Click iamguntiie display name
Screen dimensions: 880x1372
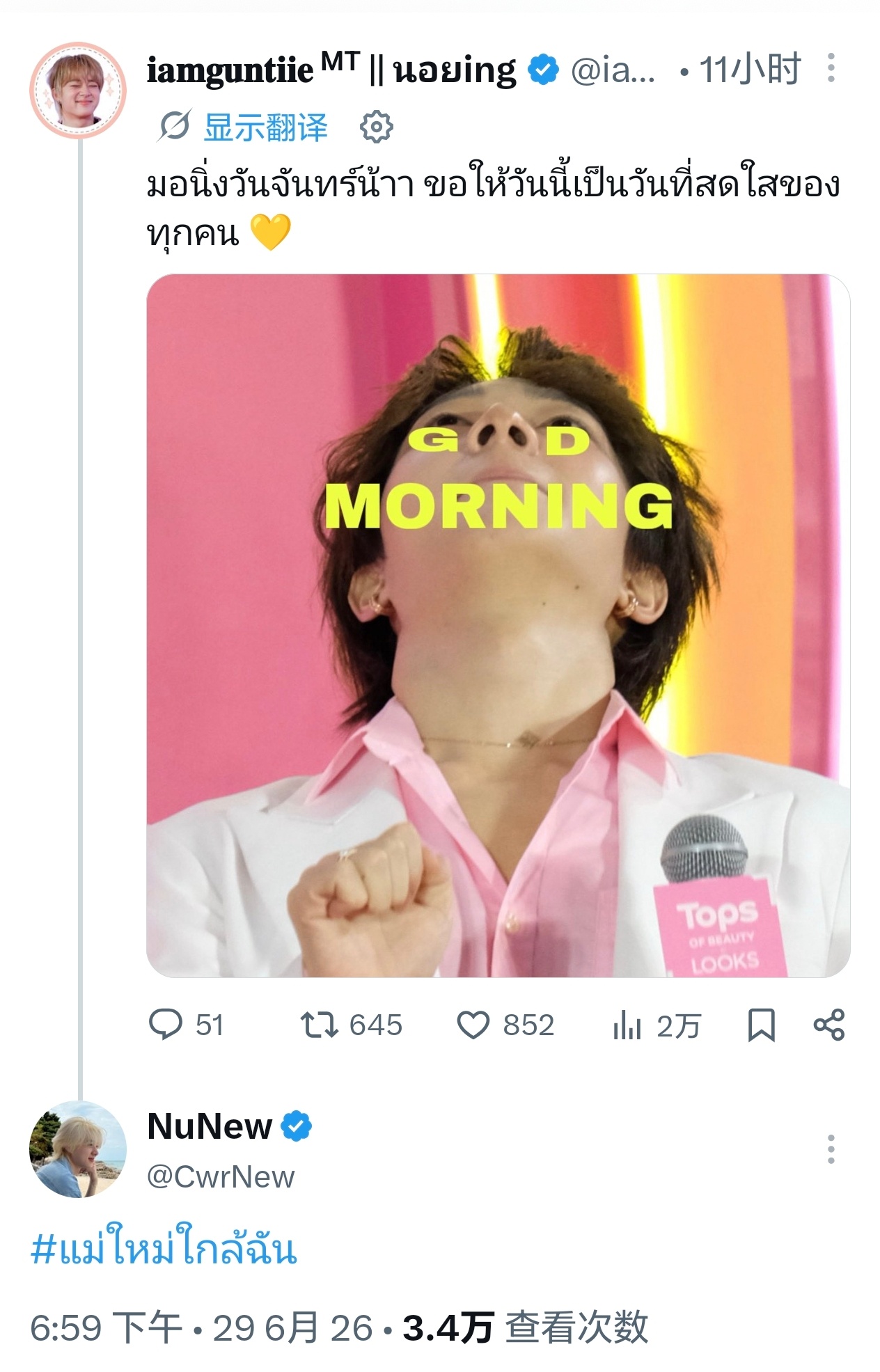tap(331, 70)
